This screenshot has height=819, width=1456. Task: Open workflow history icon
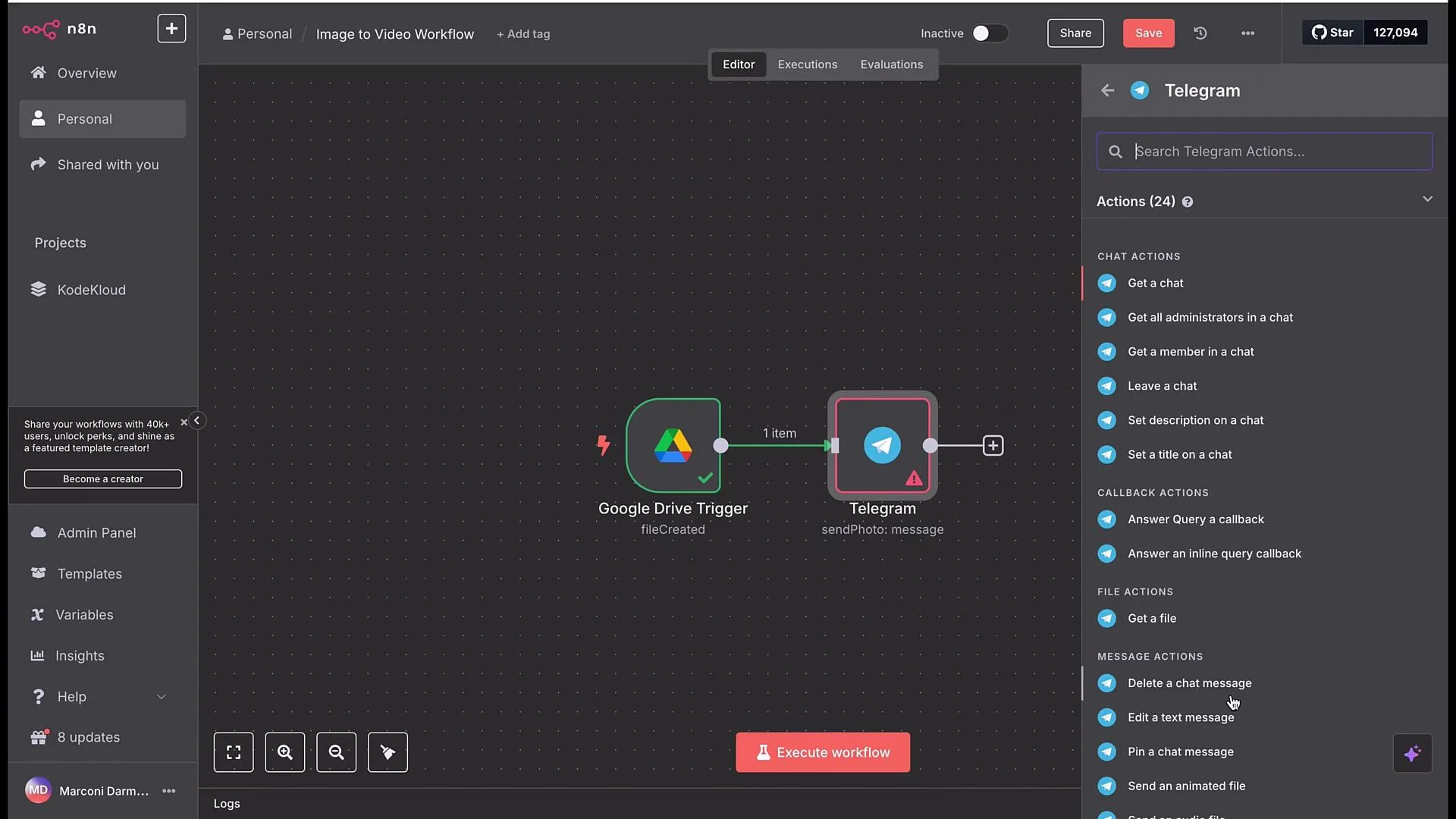click(x=1200, y=33)
